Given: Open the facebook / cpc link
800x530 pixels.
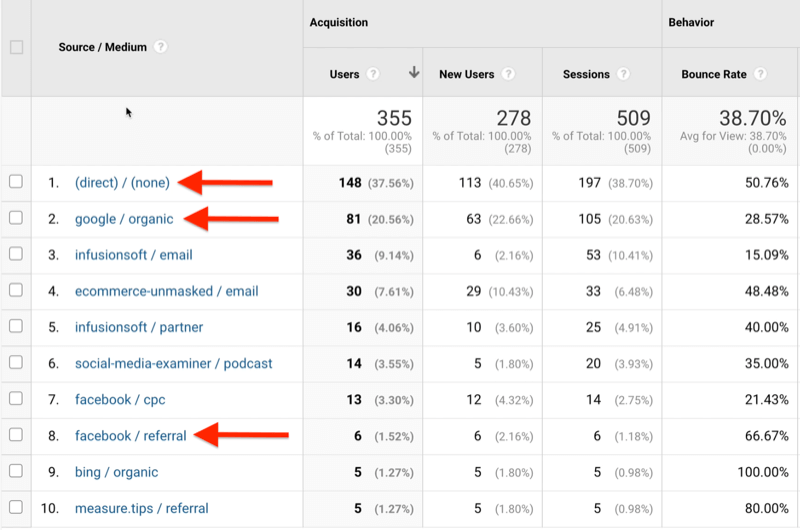Looking at the screenshot, I should pos(120,400).
